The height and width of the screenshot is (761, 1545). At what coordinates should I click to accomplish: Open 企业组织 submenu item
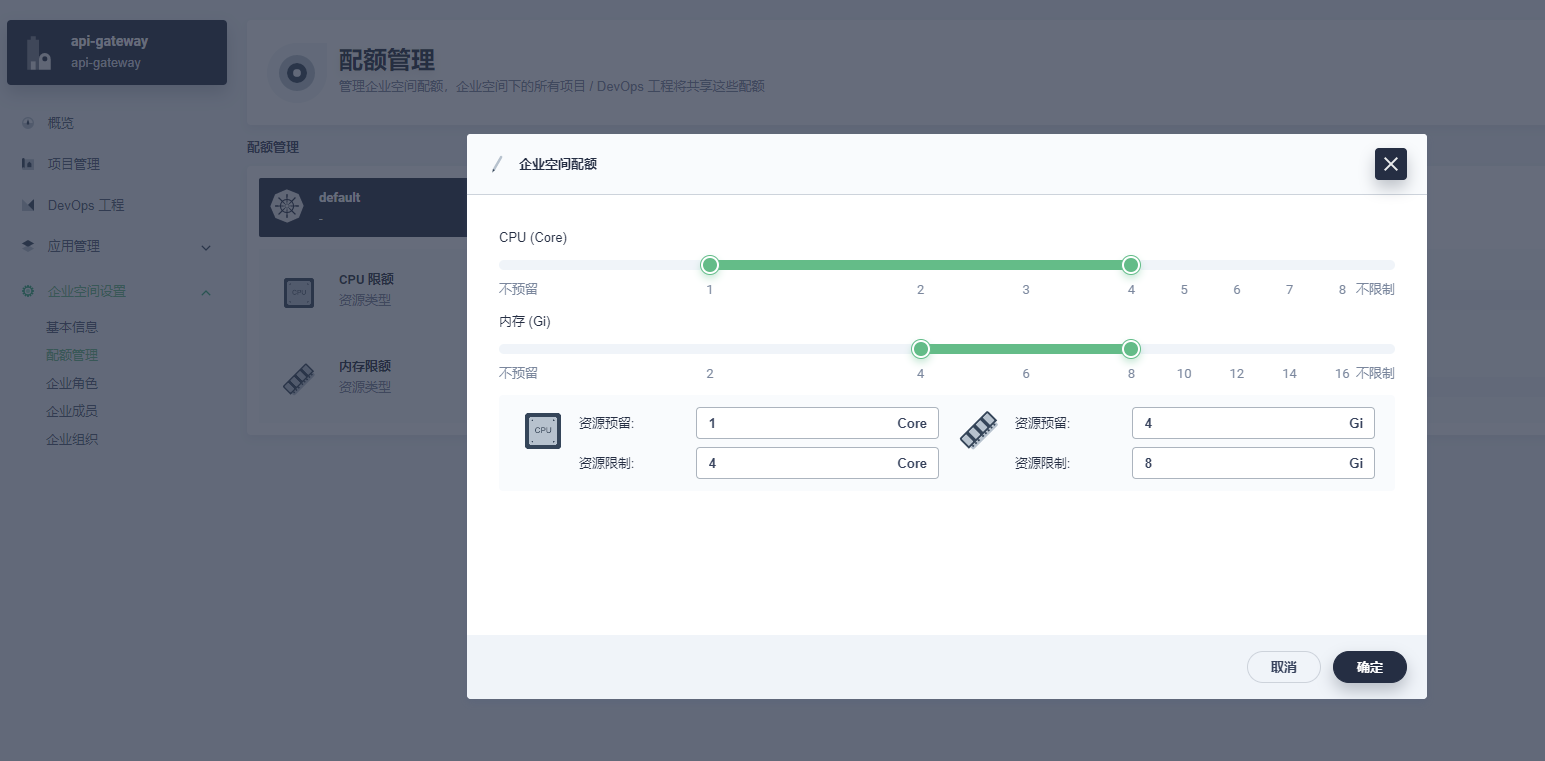coord(72,439)
